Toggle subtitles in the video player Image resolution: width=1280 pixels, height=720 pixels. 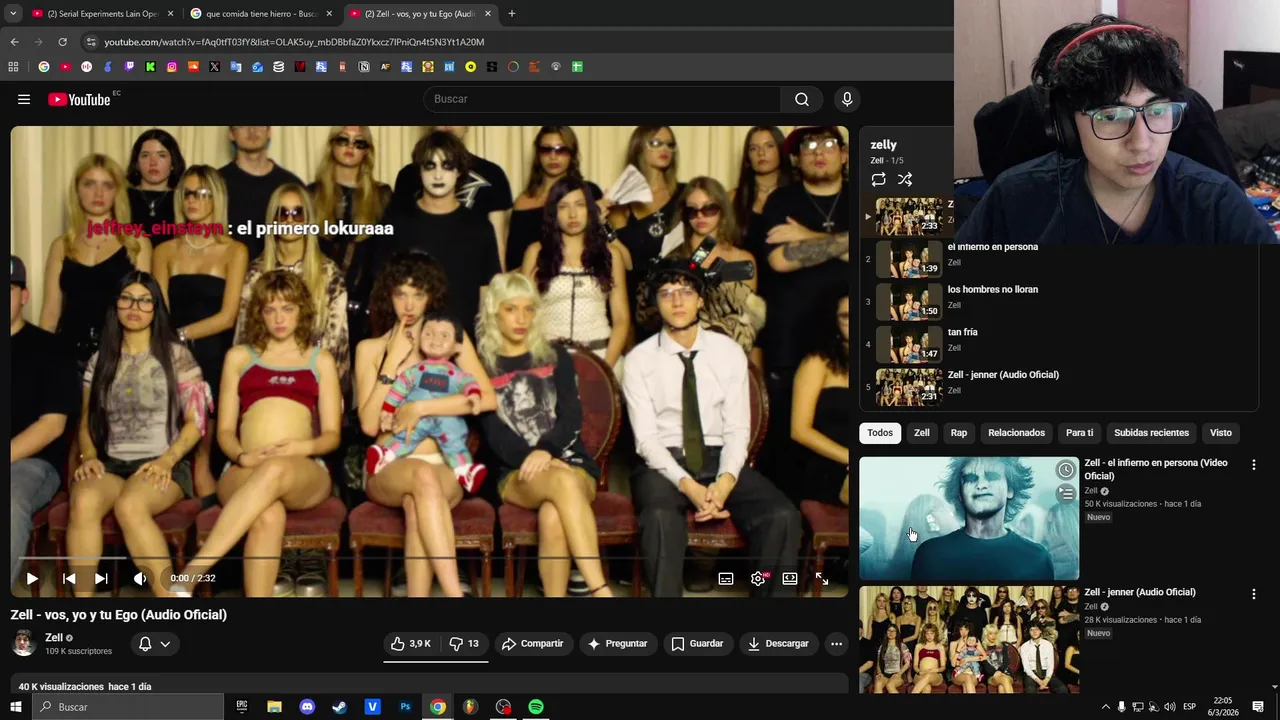click(x=726, y=578)
